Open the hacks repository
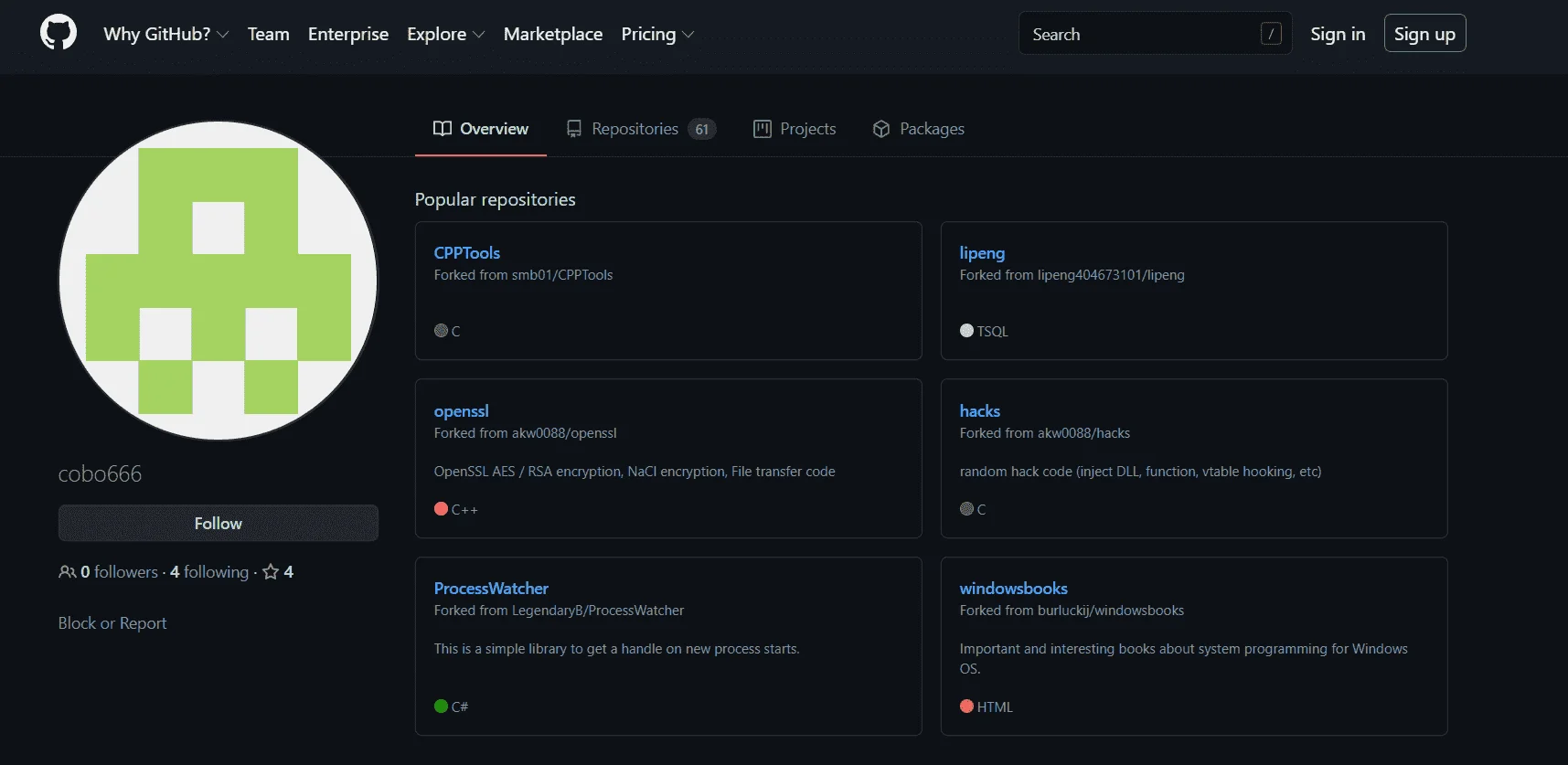Viewport: 1568px width, 765px height. click(980, 411)
